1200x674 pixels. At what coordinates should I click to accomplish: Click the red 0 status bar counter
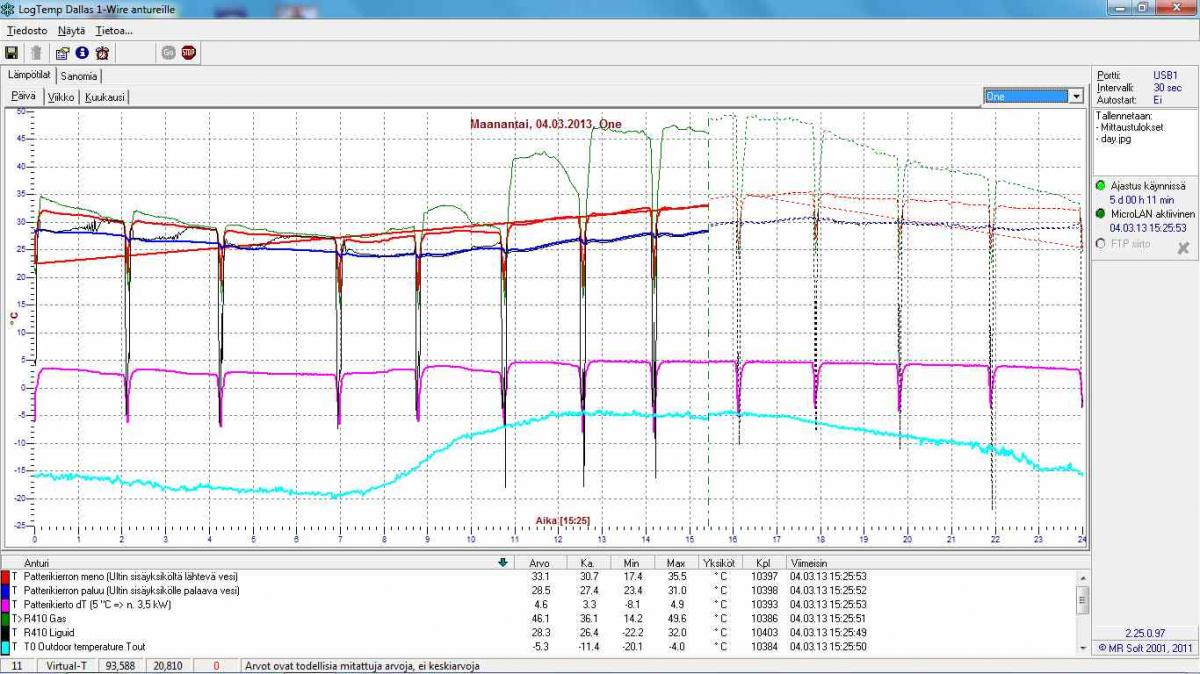(215, 665)
